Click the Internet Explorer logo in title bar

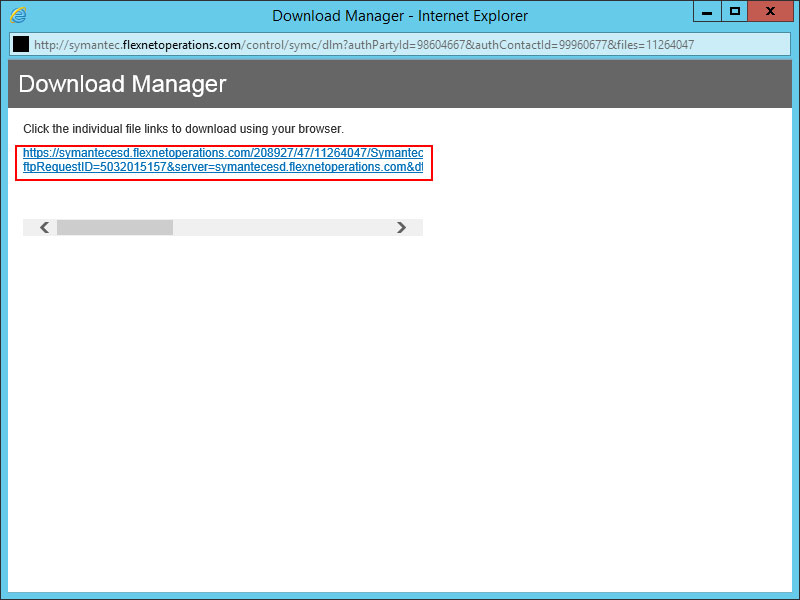tap(18, 15)
